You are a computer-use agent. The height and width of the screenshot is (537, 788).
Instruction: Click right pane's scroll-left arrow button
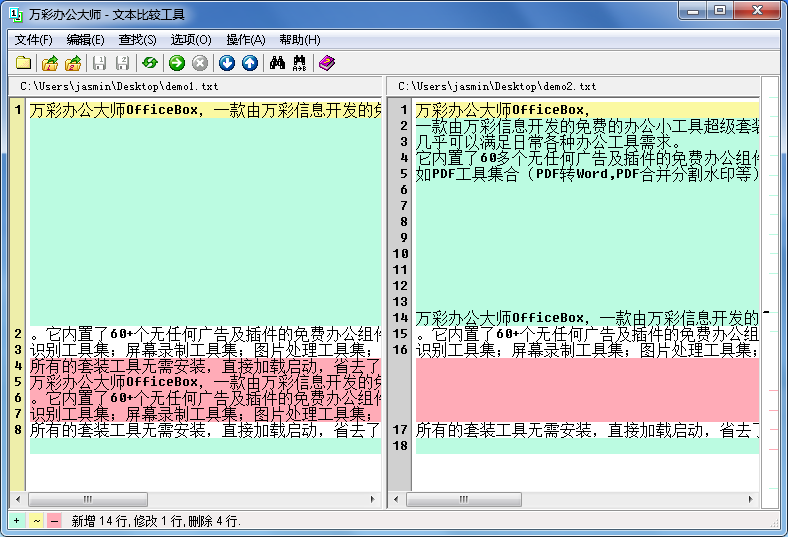(397, 499)
